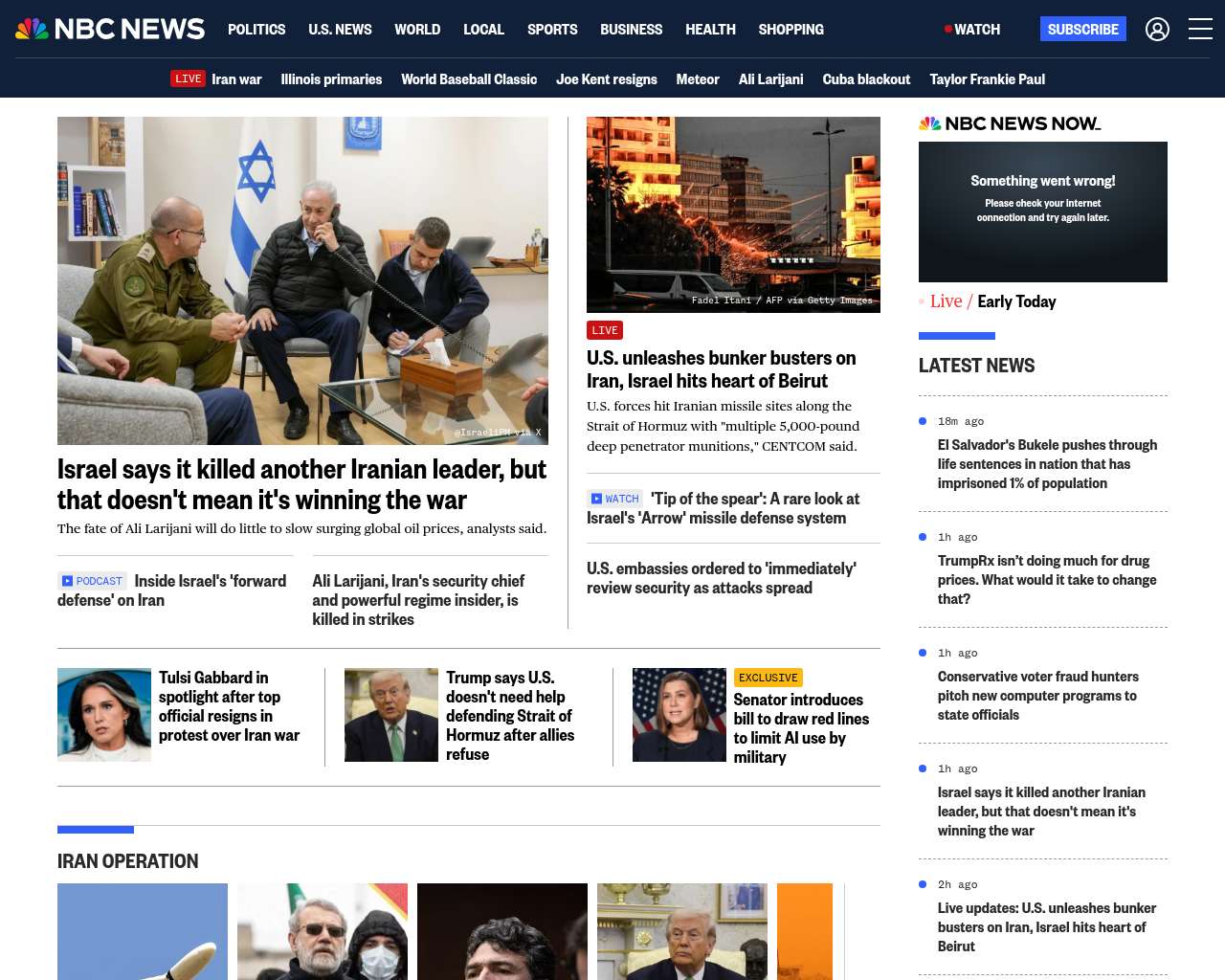1225x980 pixels.
Task: Open 'Conservative voter fraud hunters pitch' story
Action: coord(1038,696)
